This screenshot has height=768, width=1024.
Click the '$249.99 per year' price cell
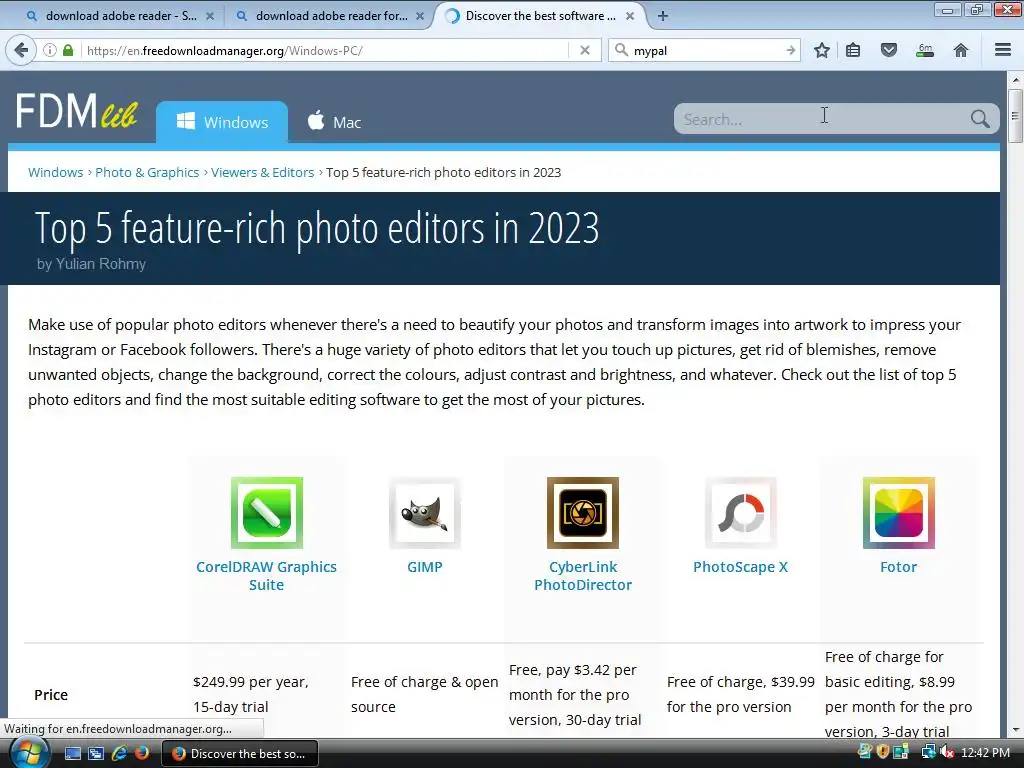pos(251,694)
